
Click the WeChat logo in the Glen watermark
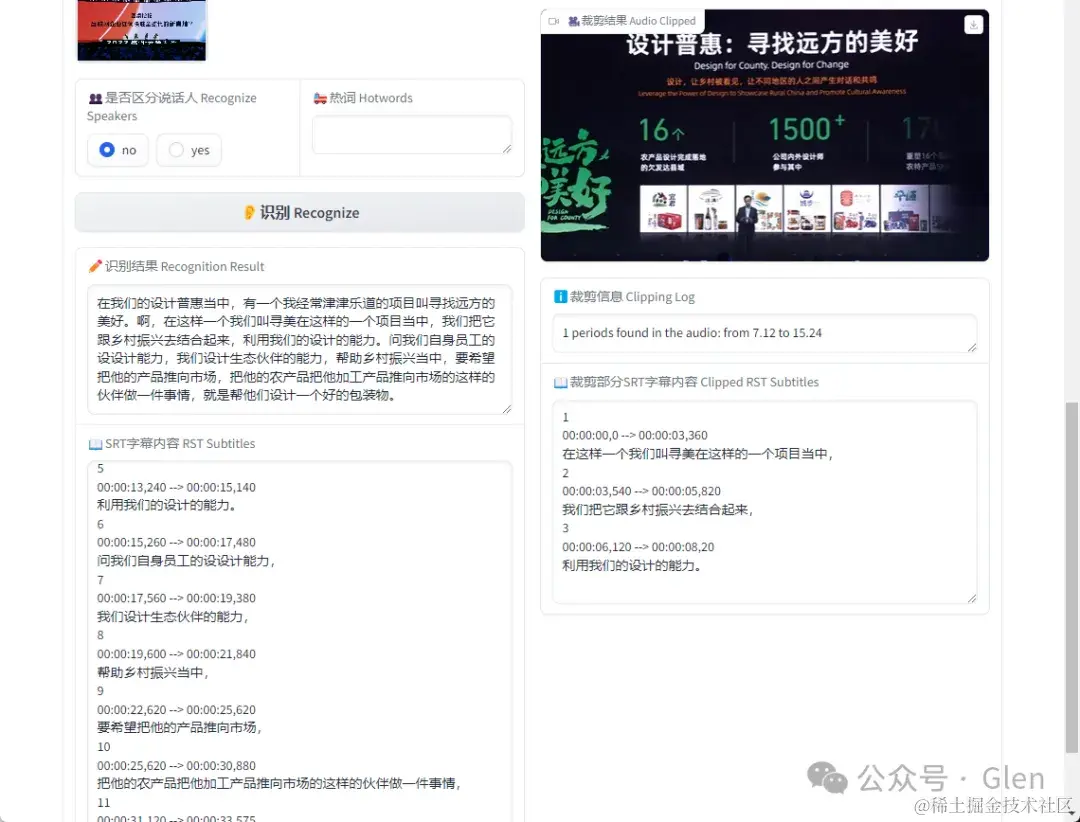click(826, 778)
